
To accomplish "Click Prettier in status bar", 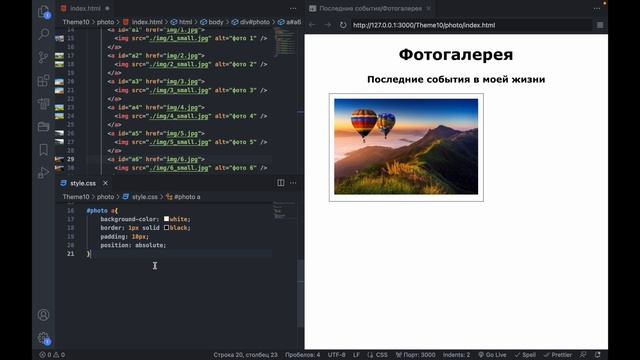I will coord(558,355).
